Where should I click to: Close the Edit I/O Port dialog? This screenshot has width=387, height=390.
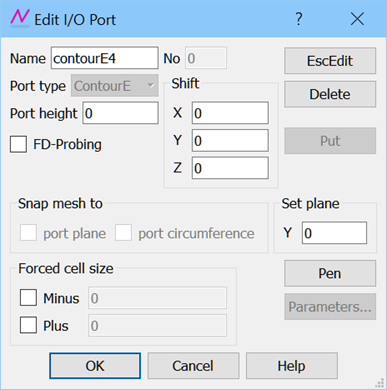coord(357,19)
